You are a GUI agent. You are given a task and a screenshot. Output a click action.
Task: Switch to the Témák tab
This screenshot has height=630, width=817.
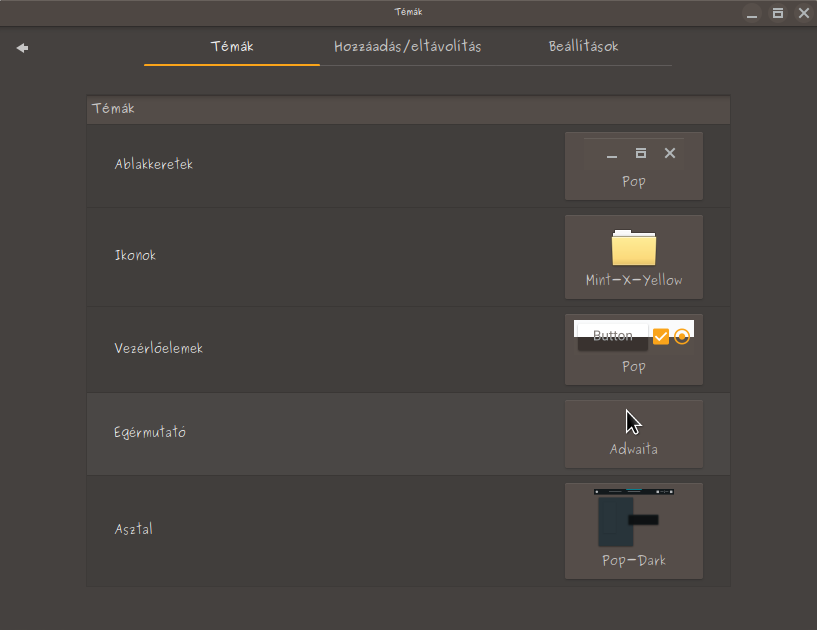(x=232, y=46)
